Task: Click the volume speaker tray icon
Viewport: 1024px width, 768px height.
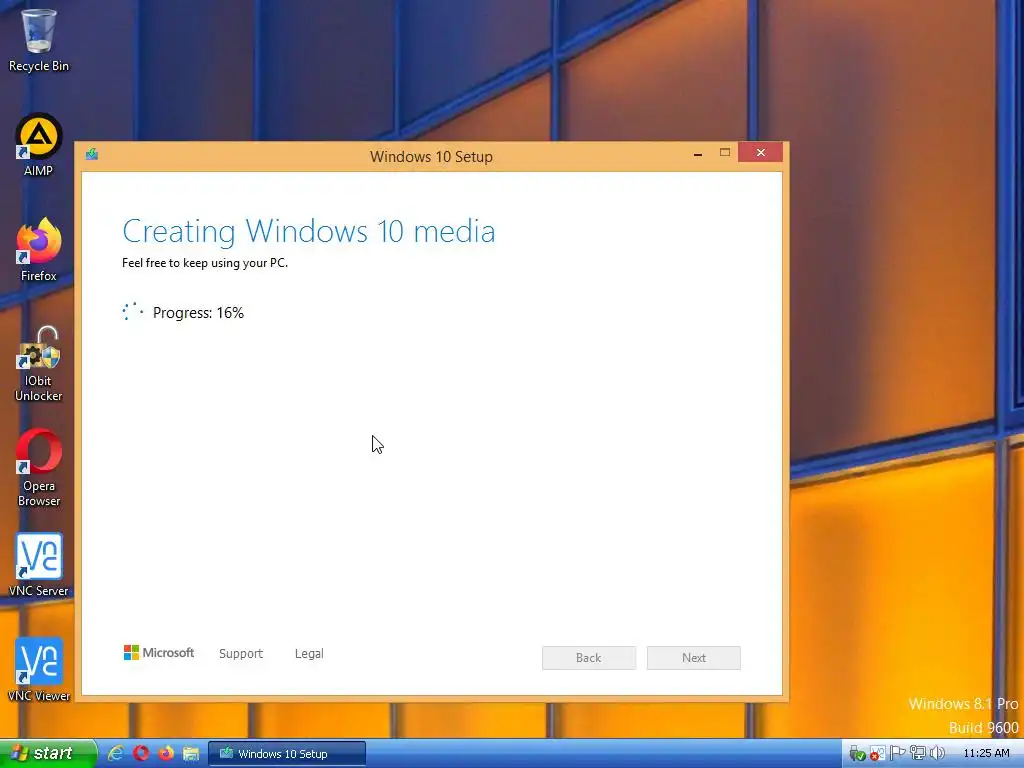Action: [937, 754]
